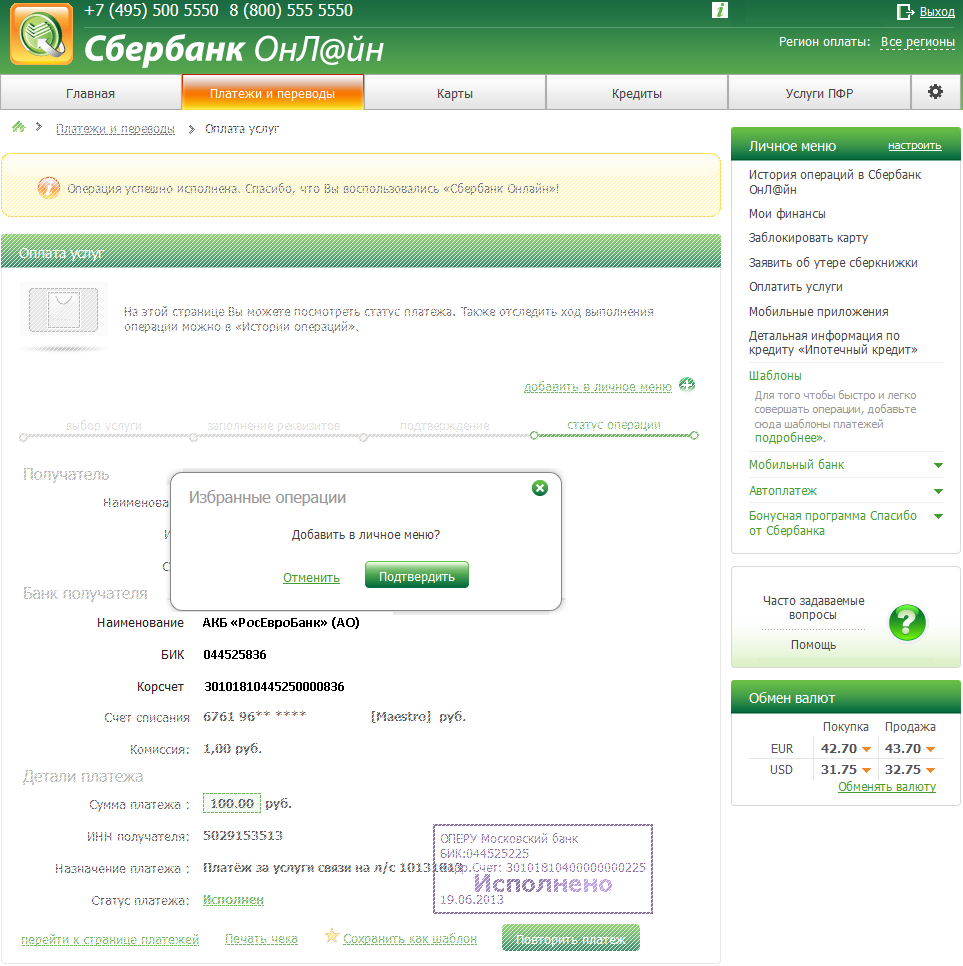Open Мобильные приложения menu item
963x966 pixels.
coord(818,312)
